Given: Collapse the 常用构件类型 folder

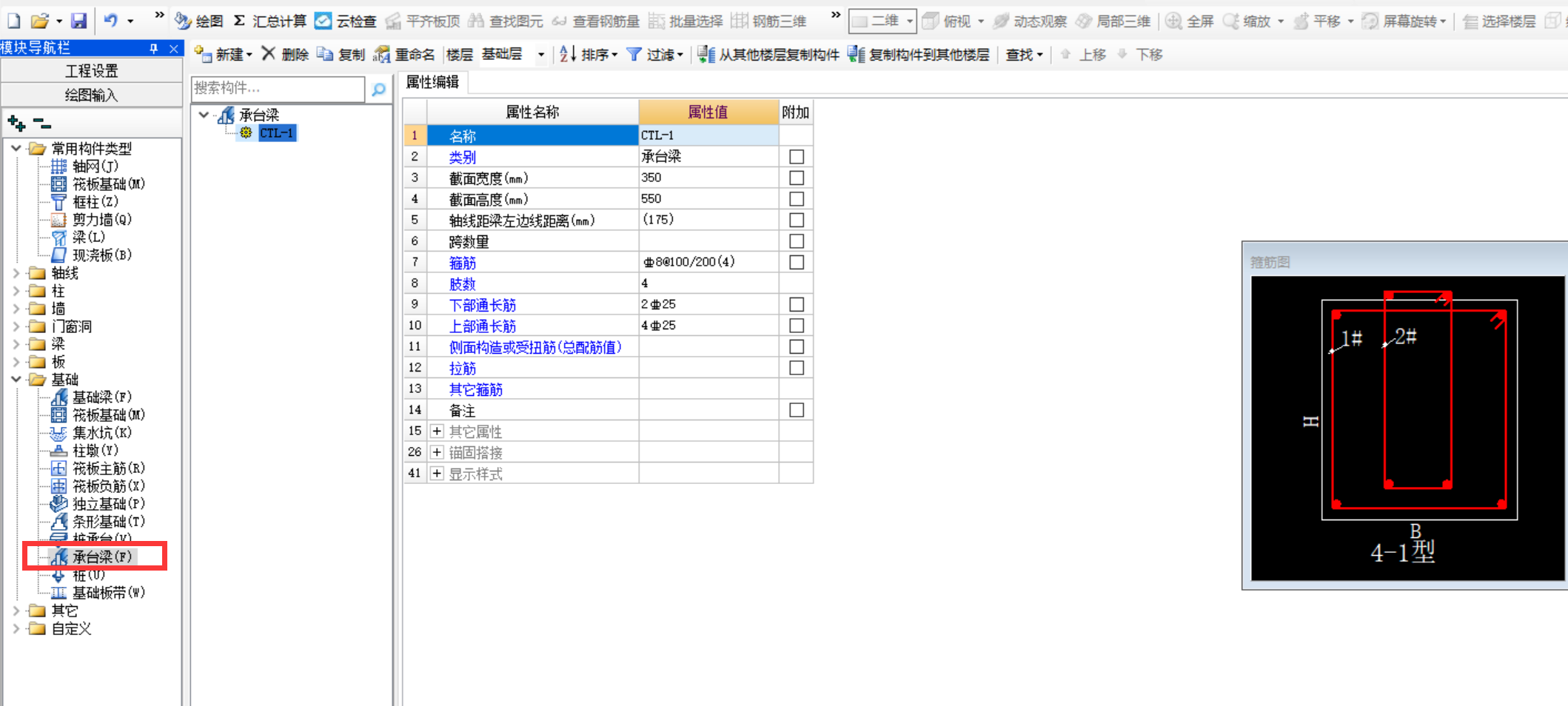Looking at the screenshot, I should point(16,149).
